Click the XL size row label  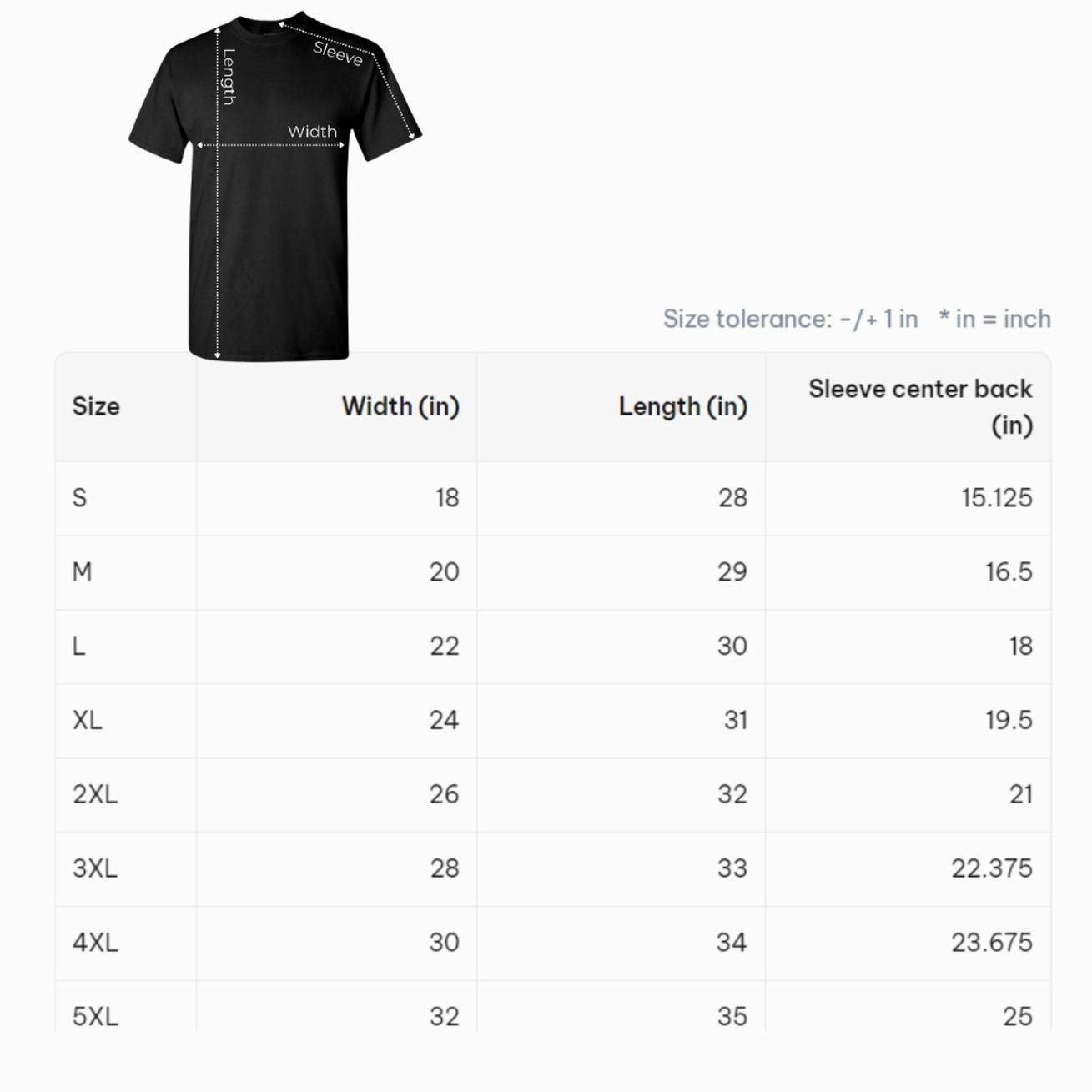88,720
